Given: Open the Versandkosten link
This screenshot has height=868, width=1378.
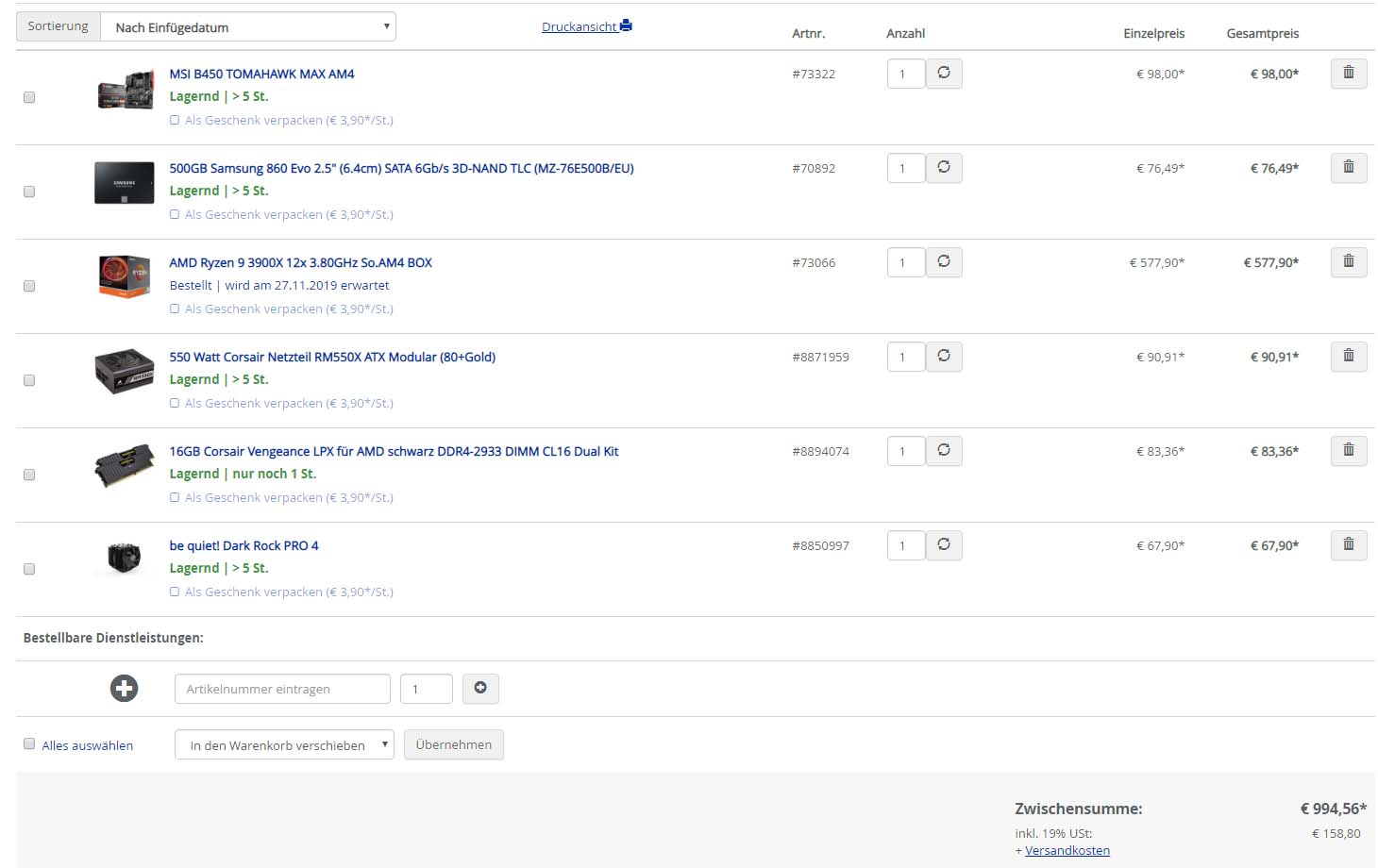Looking at the screenshot, I should point(1067,850).
